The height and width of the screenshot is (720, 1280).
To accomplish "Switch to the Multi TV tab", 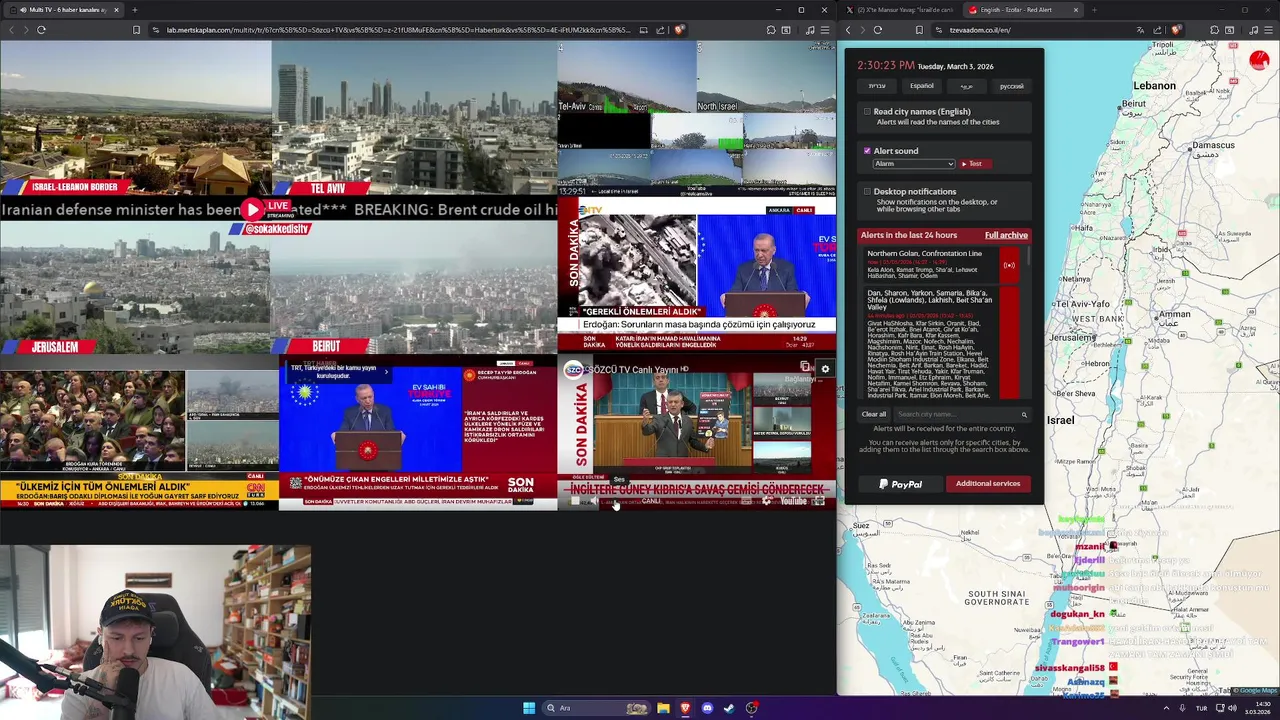I will click(62, 10).
